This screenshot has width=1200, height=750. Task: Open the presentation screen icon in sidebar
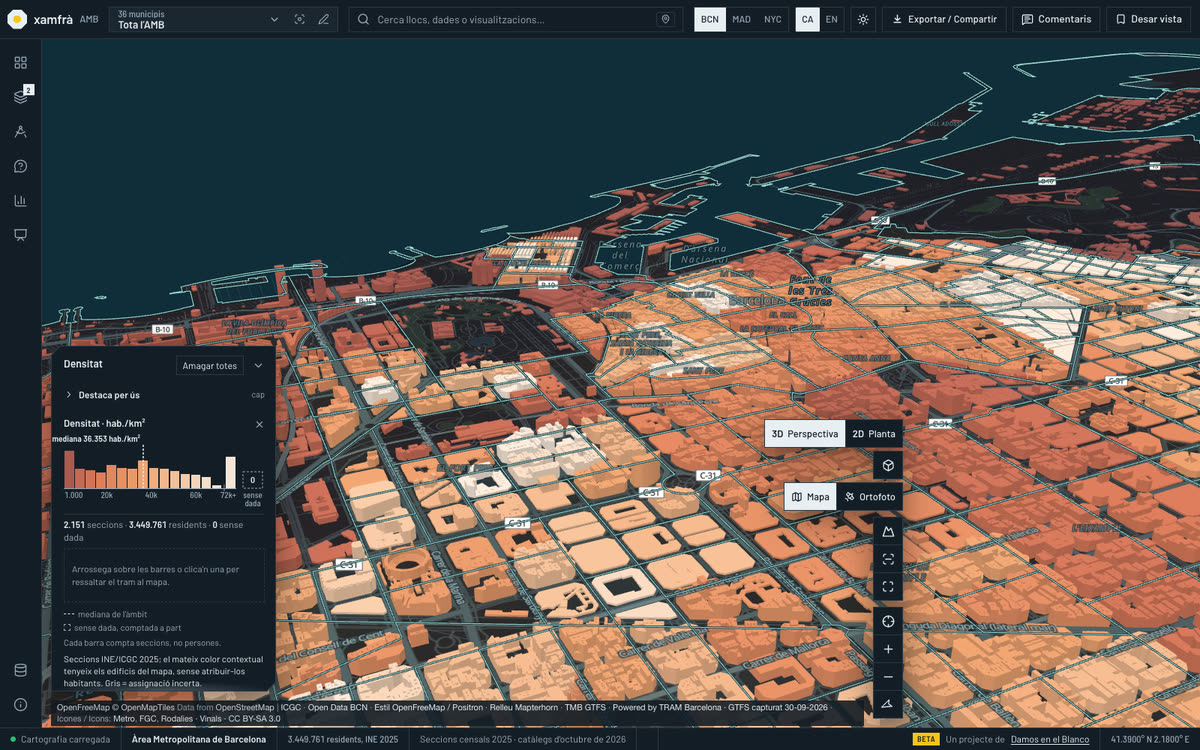(20, 235)
